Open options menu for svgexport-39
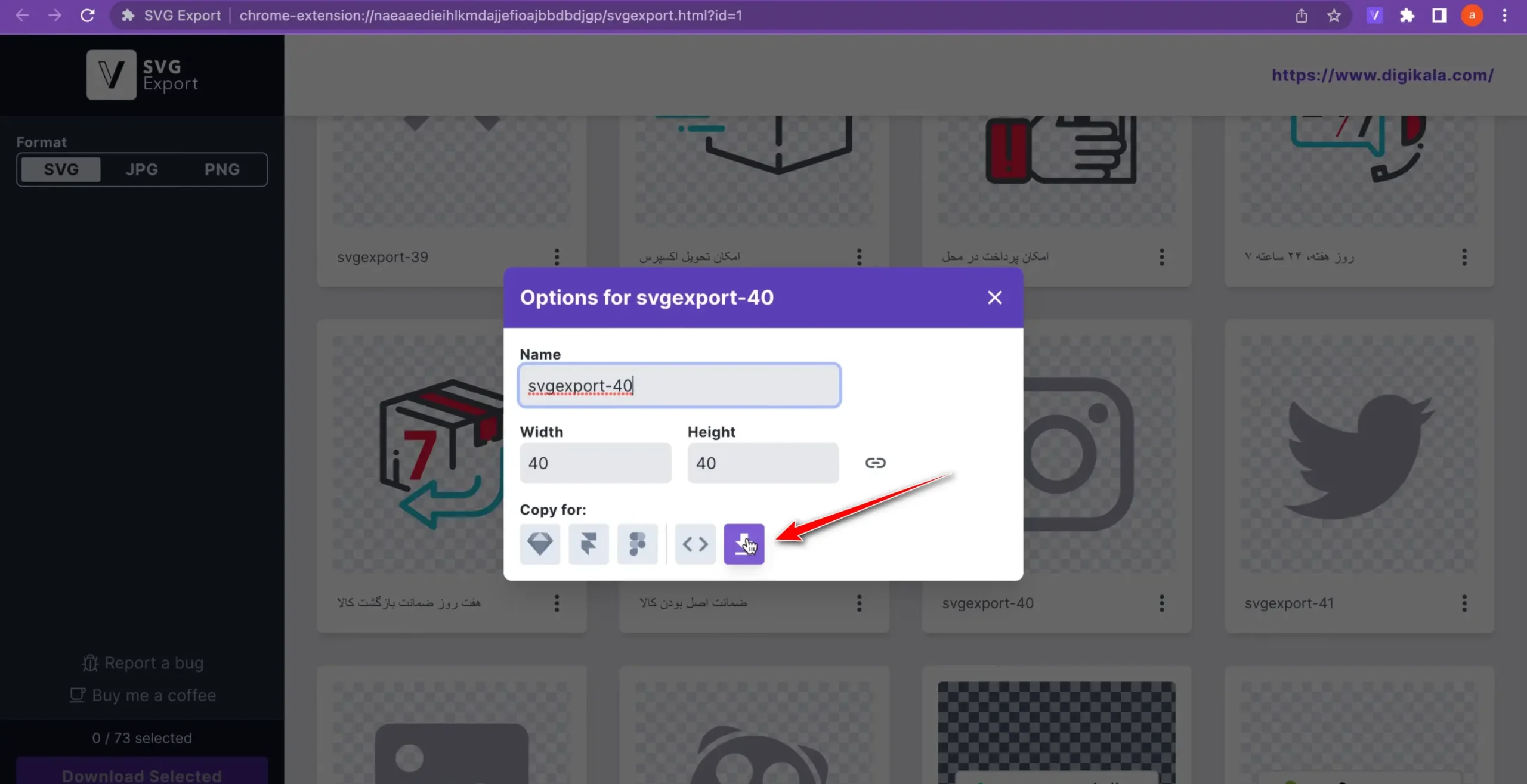This screenshot has height=784, width=1527. 557,257
